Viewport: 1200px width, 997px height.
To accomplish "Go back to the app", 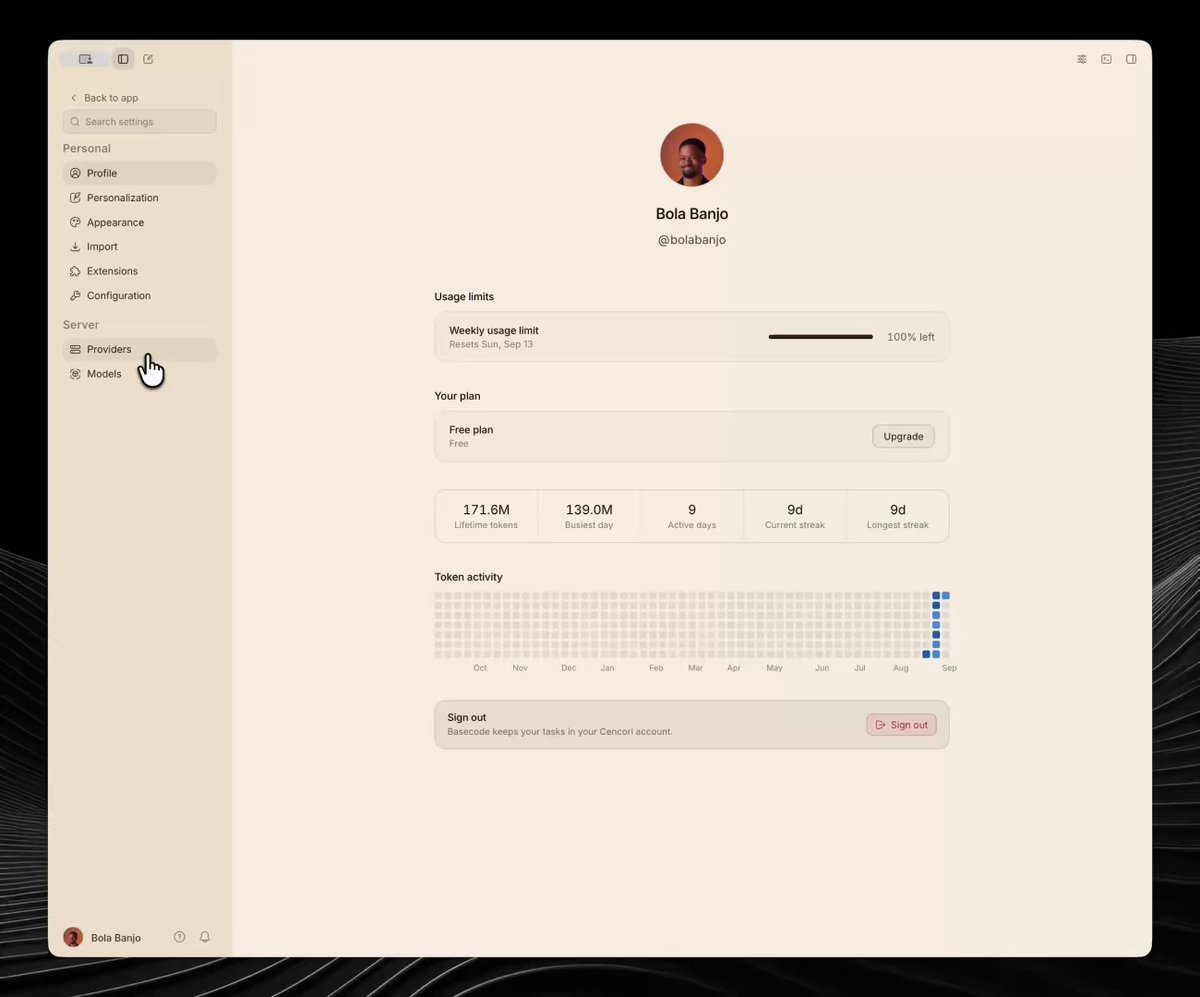I will pyautogui.click(x=104, y=98).
